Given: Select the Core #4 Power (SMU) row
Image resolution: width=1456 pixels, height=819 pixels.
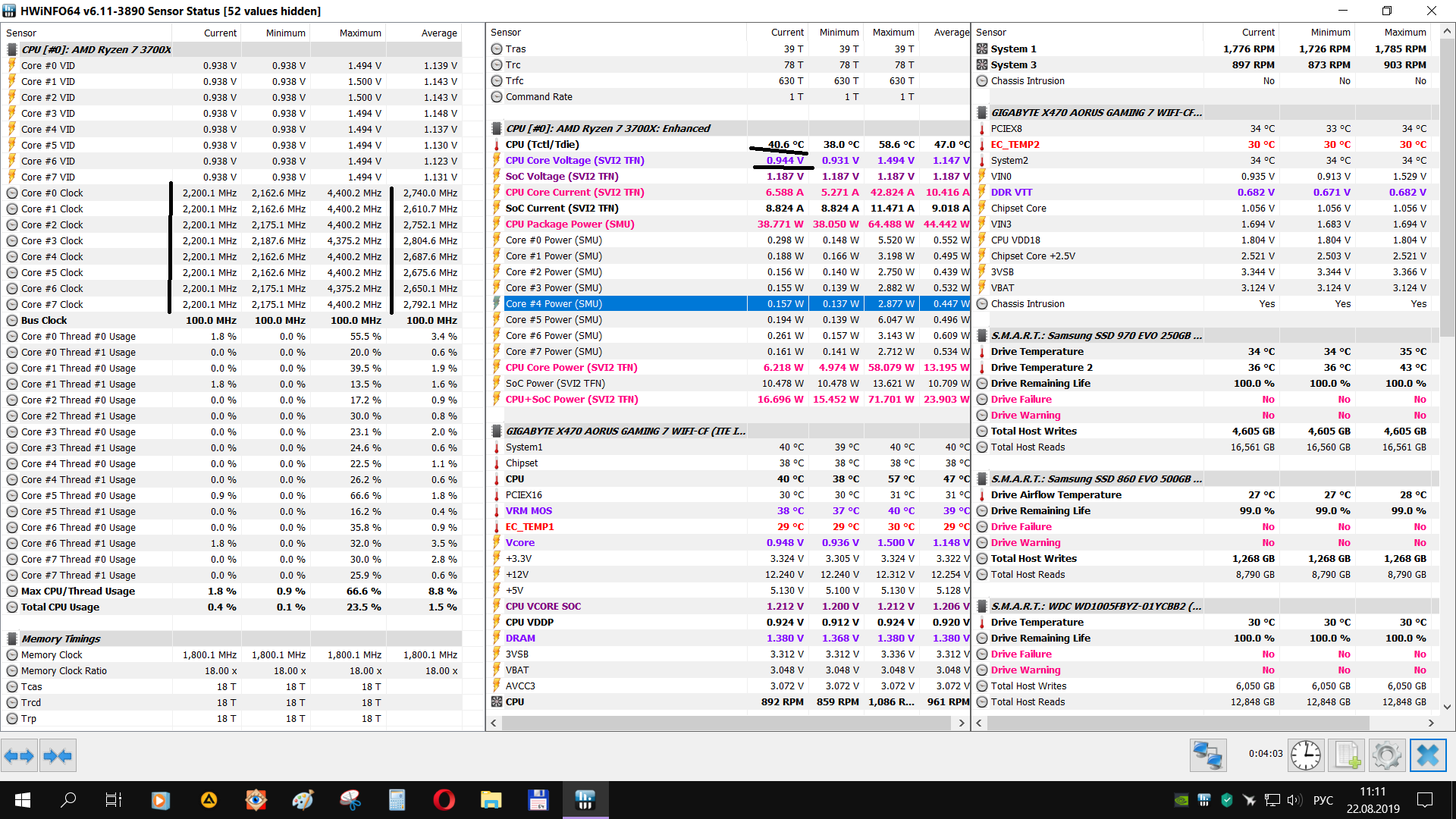Looking at the screenshot, I should [554, 303].
